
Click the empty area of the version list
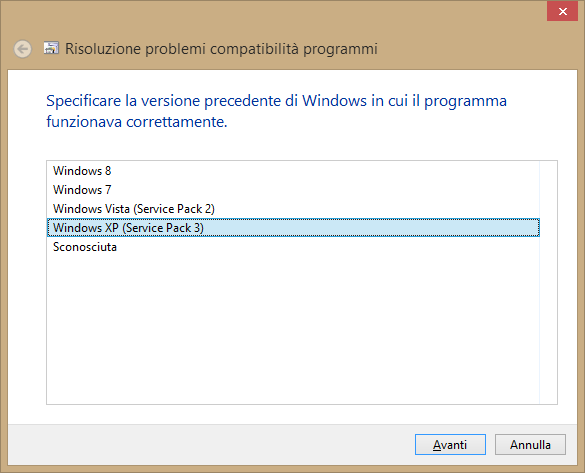[x=293, y=330]
